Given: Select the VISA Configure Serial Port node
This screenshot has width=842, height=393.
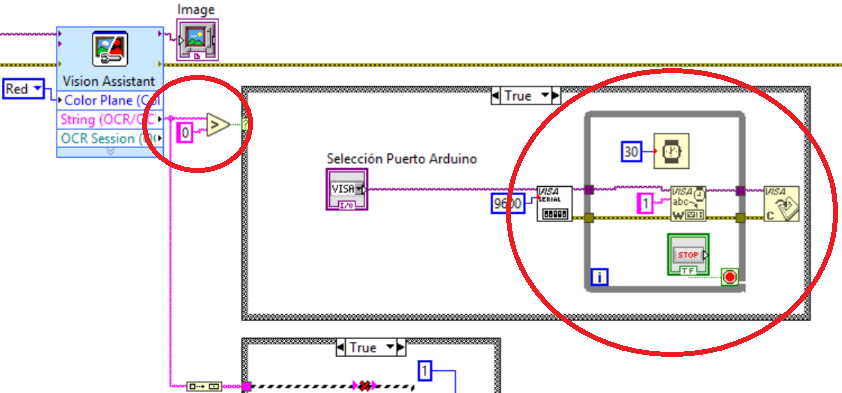Looking at the screenshot, I should tap(555, 203).
